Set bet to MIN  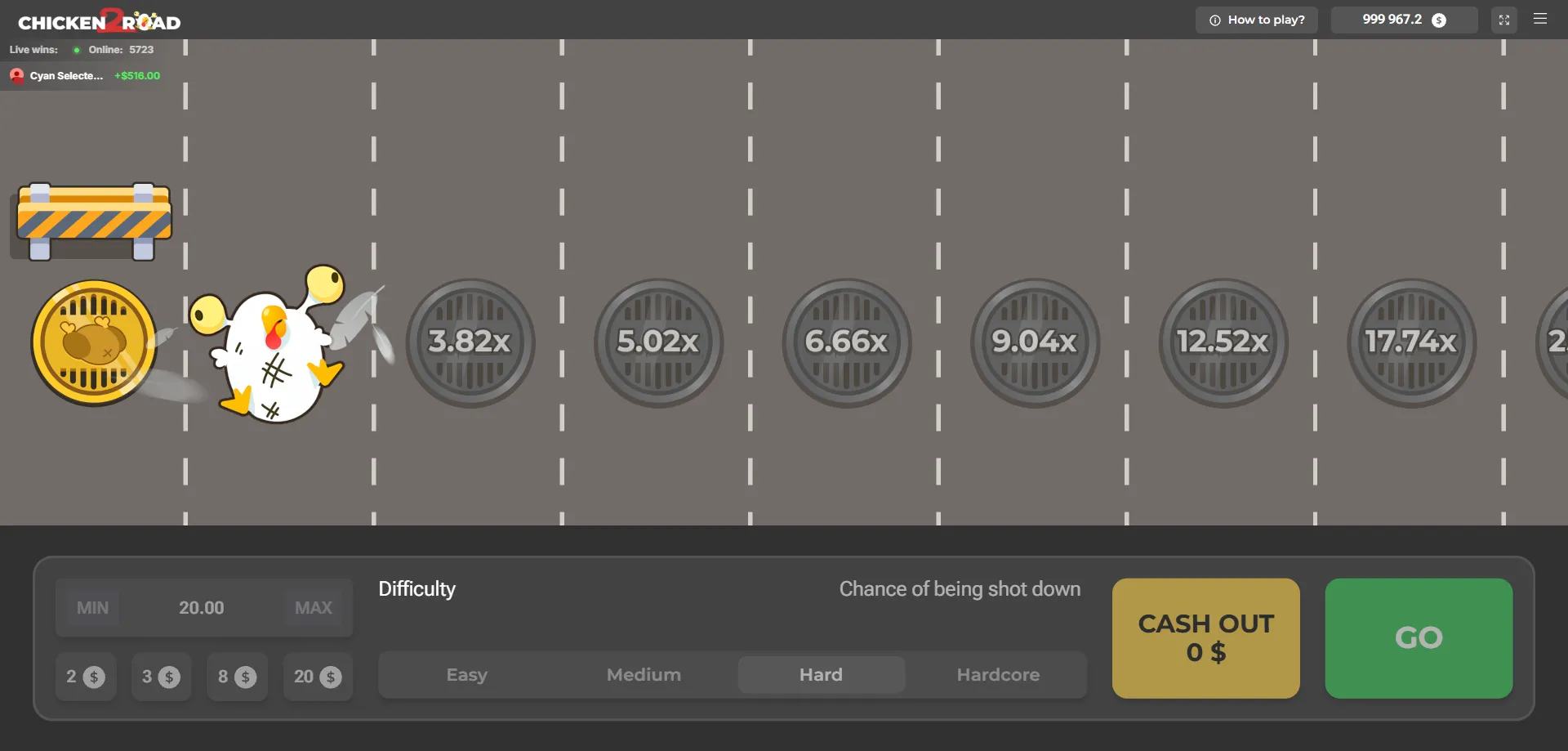(x=92, y=608)
